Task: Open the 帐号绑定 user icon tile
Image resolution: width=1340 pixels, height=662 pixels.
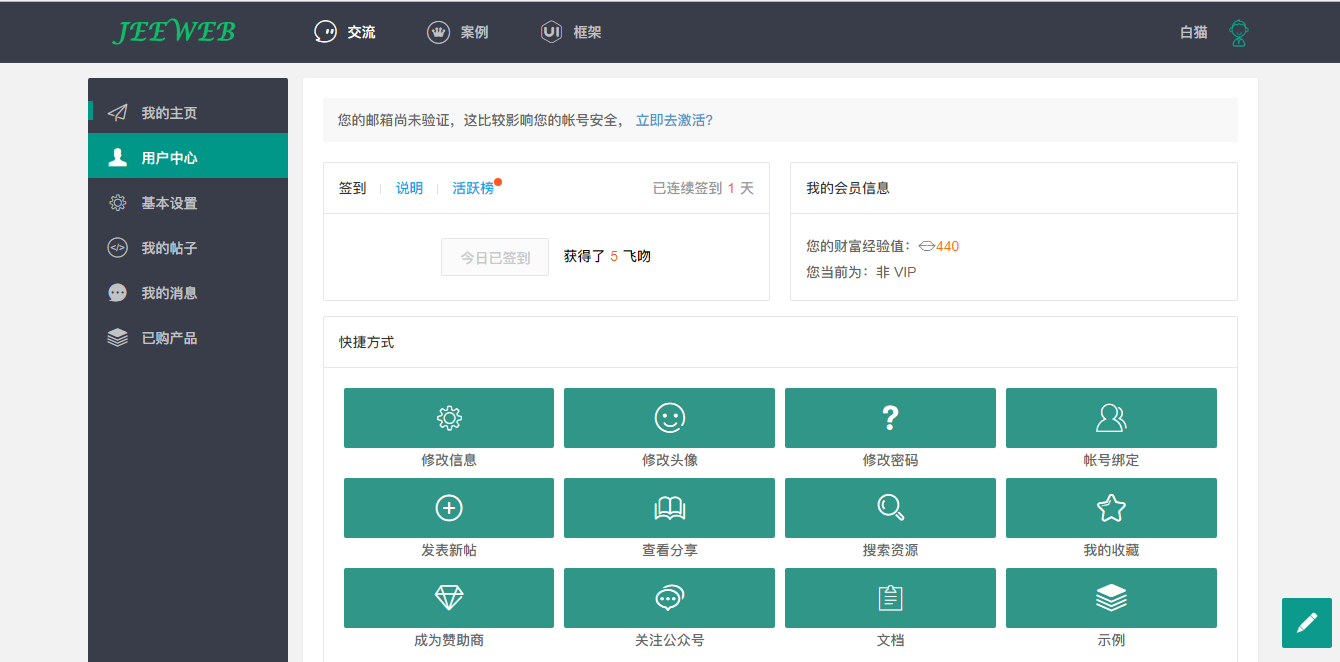Action: tap(1111, 418)
